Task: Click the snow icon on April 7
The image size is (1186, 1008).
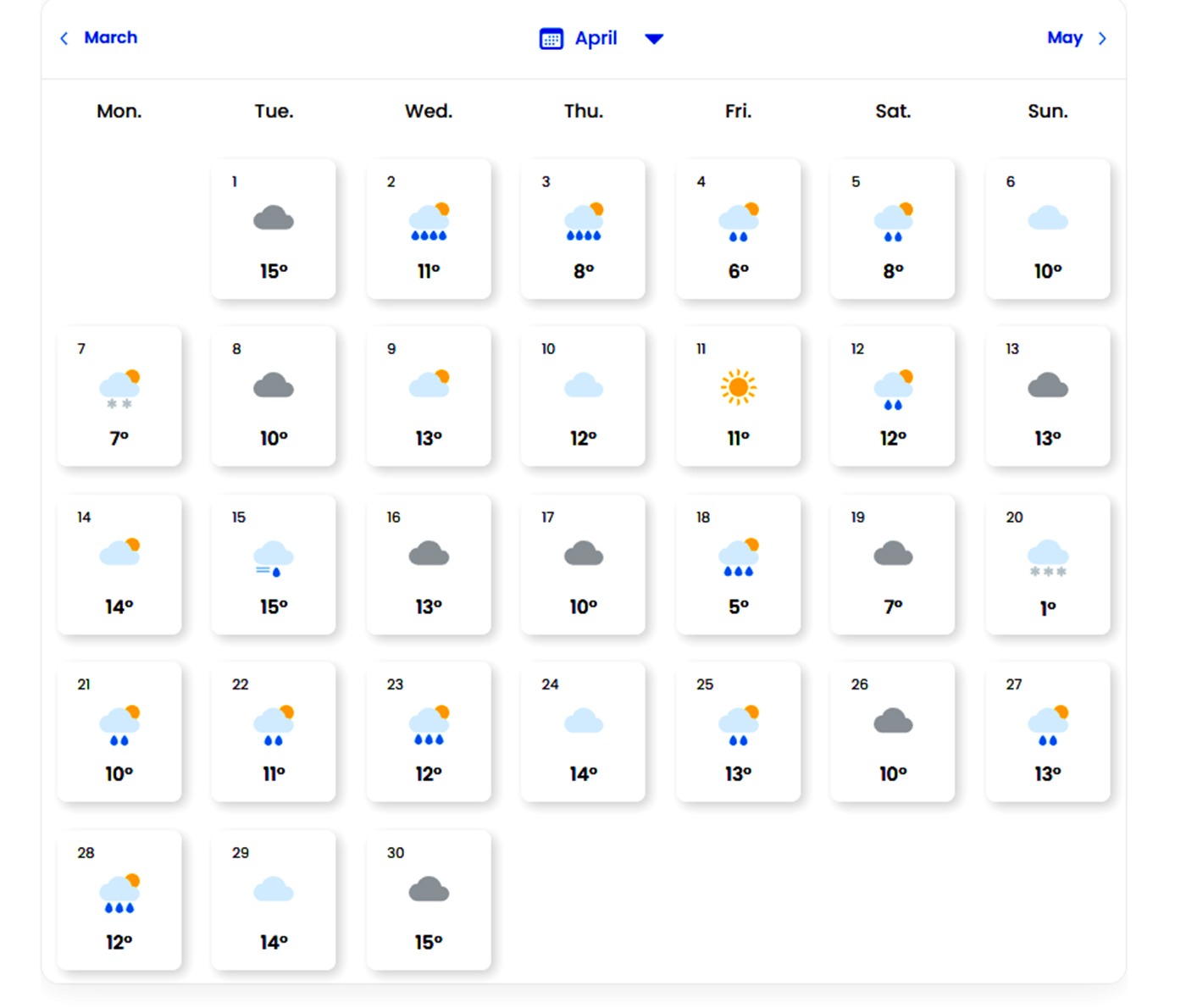Action: click(x=119, y=389)
